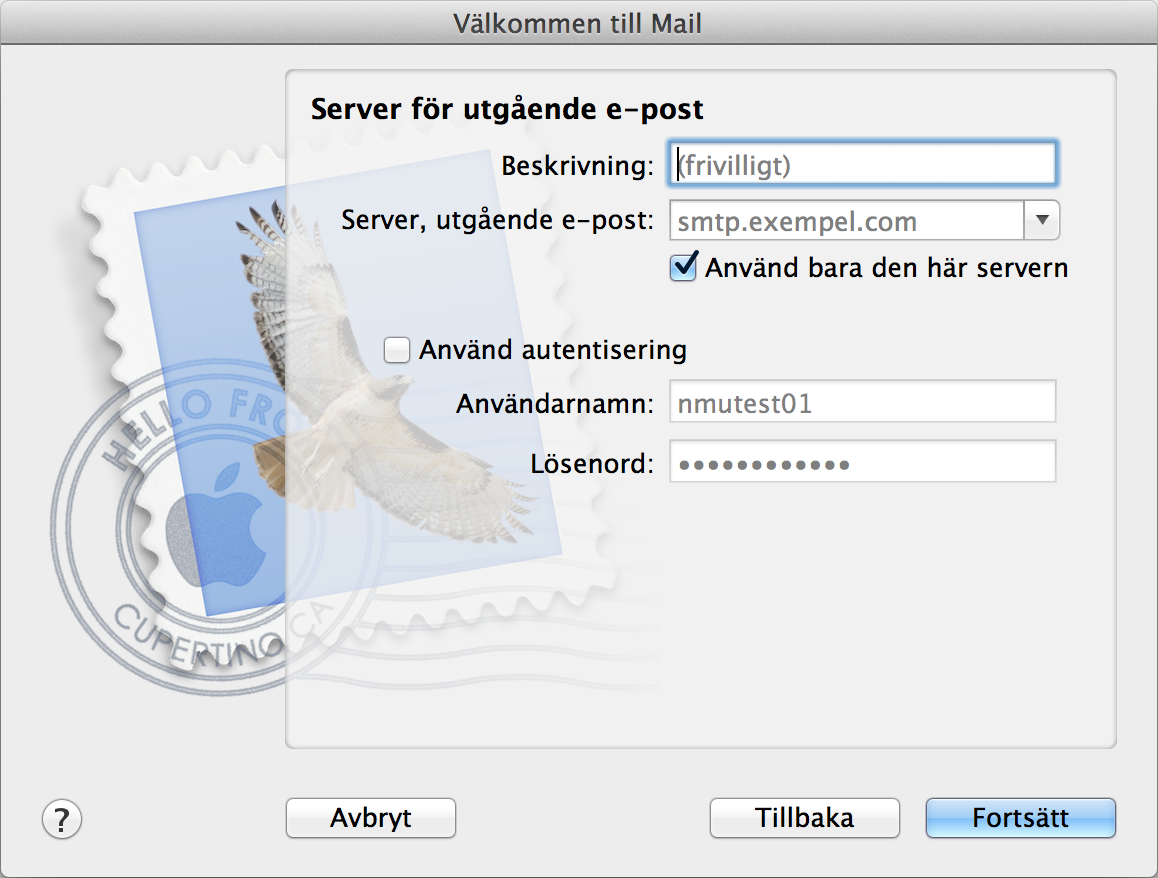This screenshot has width=1158, height=878.
Task: Click the 'Server för utgående e-post' heading
Action: (507, 109)
